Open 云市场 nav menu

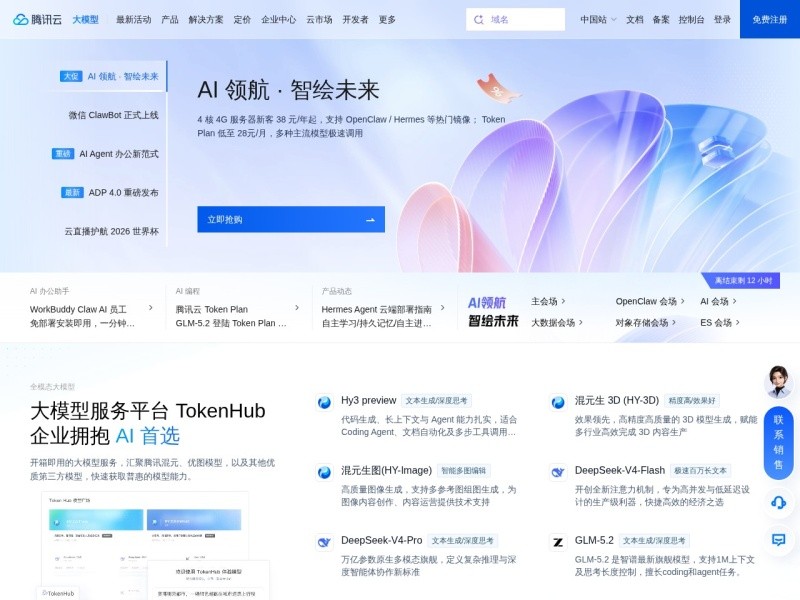click(319, 19)
